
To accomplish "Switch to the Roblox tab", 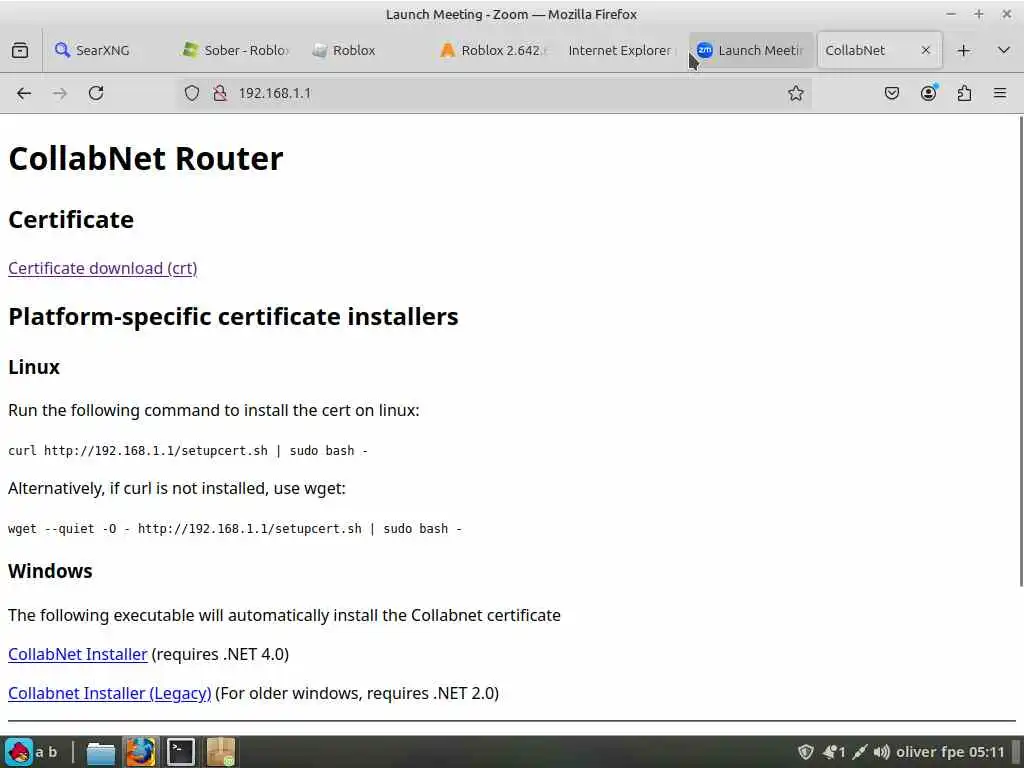I will [366, 50].
